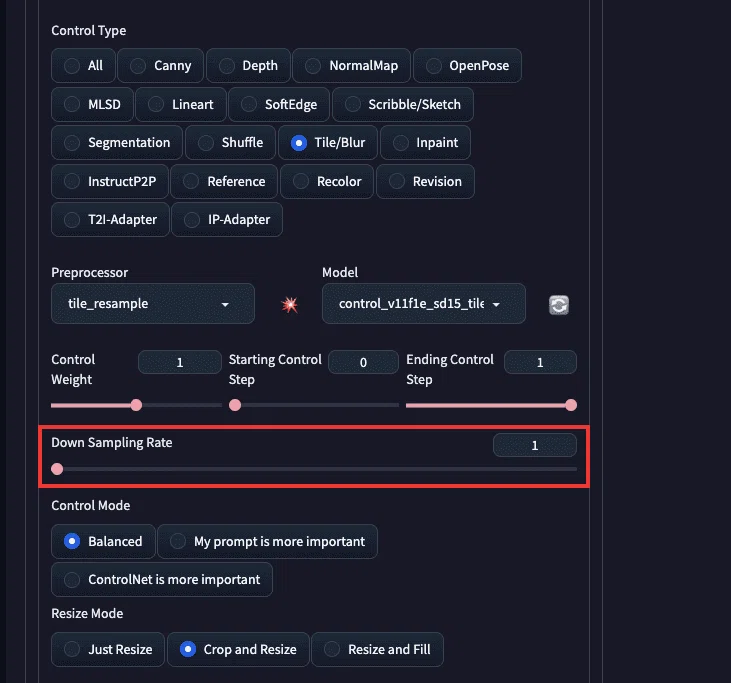Select InstructP2P control type
Viewport: 731px width, 683px height.
[110, 181]
